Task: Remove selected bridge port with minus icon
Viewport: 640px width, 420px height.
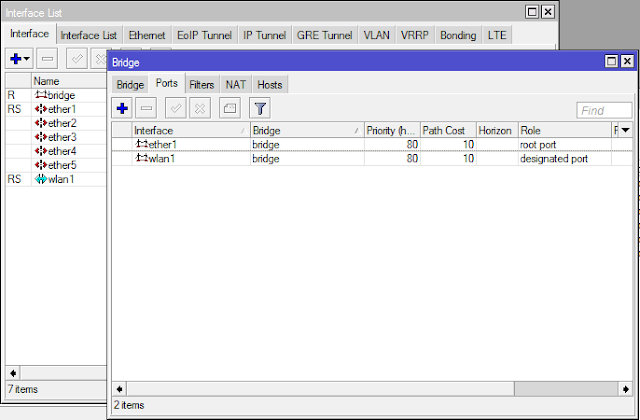Action: 146,109
